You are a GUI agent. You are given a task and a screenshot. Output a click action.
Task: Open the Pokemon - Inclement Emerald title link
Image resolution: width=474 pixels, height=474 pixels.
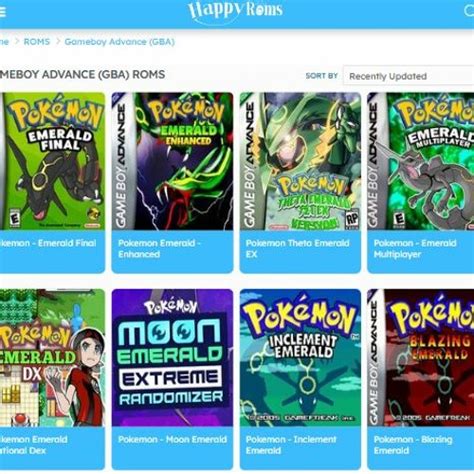click(x=291, y=445)
